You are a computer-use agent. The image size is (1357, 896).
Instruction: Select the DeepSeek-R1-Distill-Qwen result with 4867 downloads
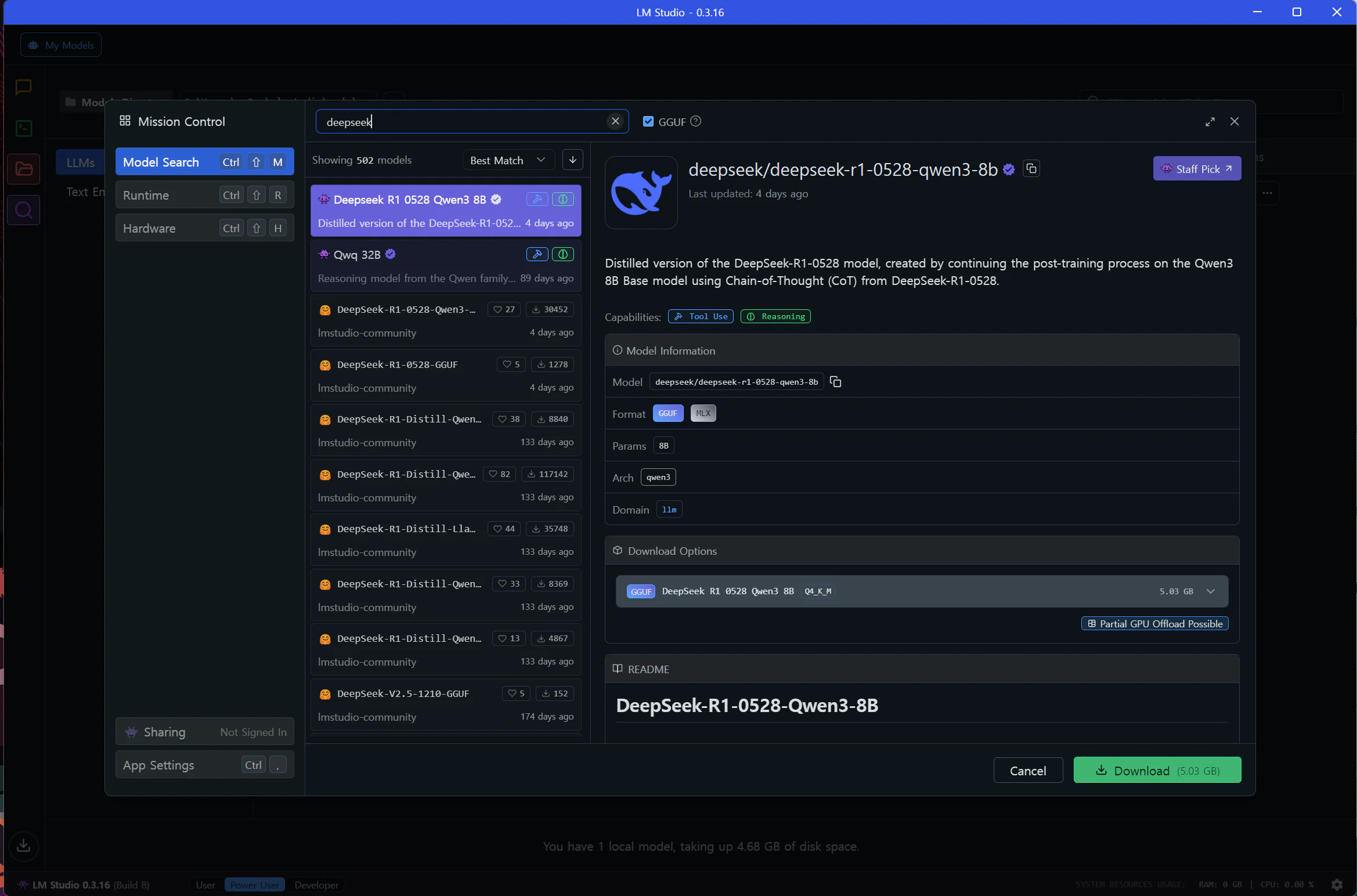(x=446, y=650)
